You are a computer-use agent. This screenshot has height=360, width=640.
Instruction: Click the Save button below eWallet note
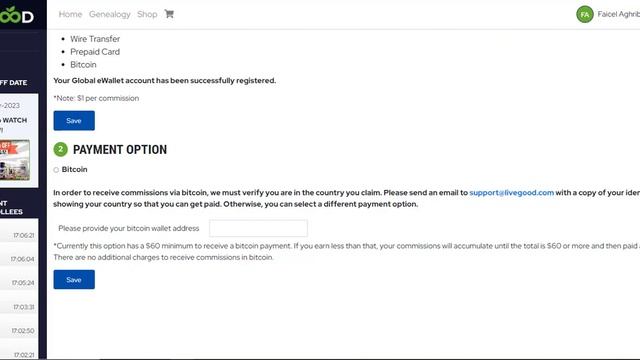[x=74, y=120]
